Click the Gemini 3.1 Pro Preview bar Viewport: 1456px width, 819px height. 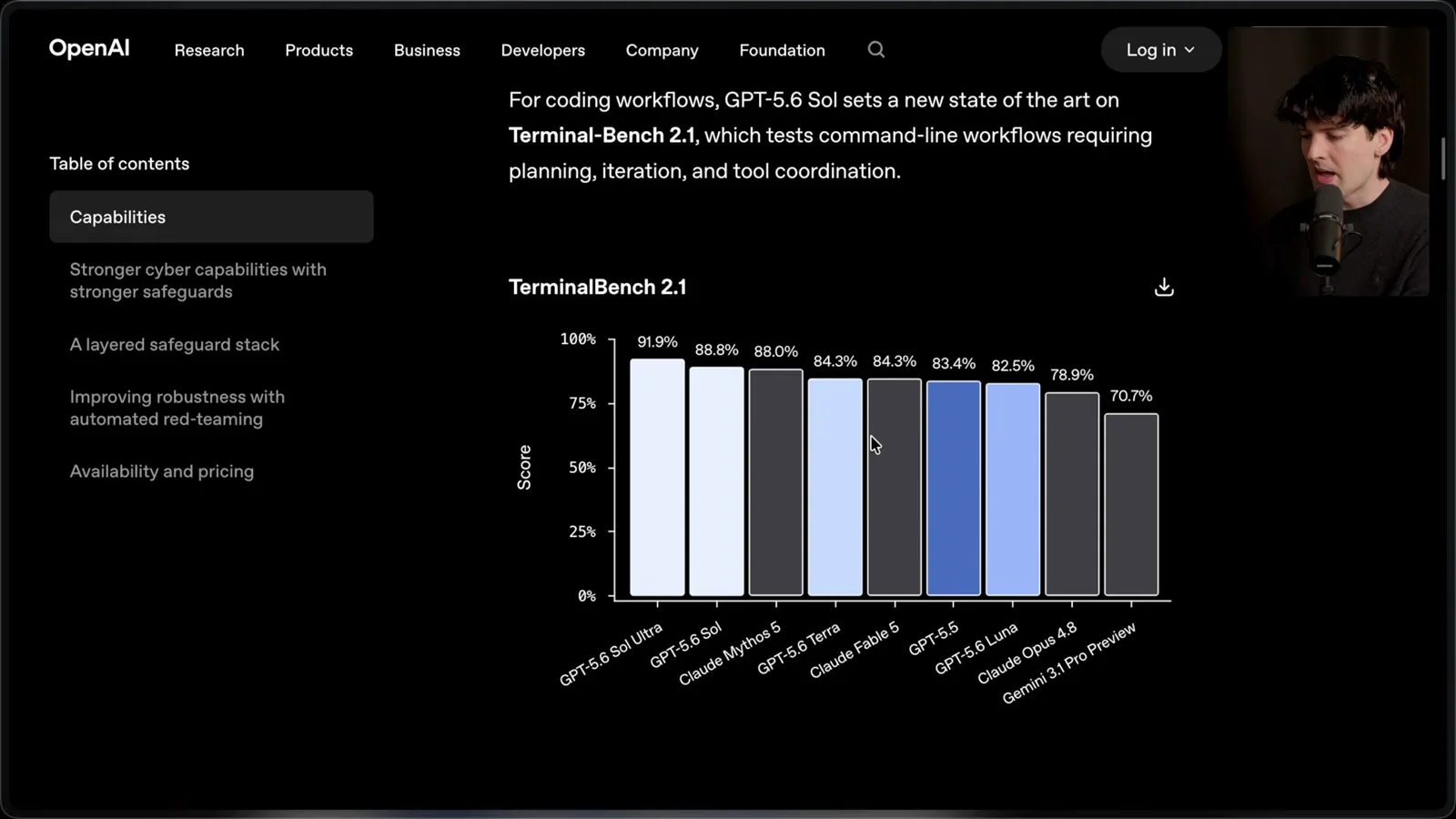point(1131,505)
